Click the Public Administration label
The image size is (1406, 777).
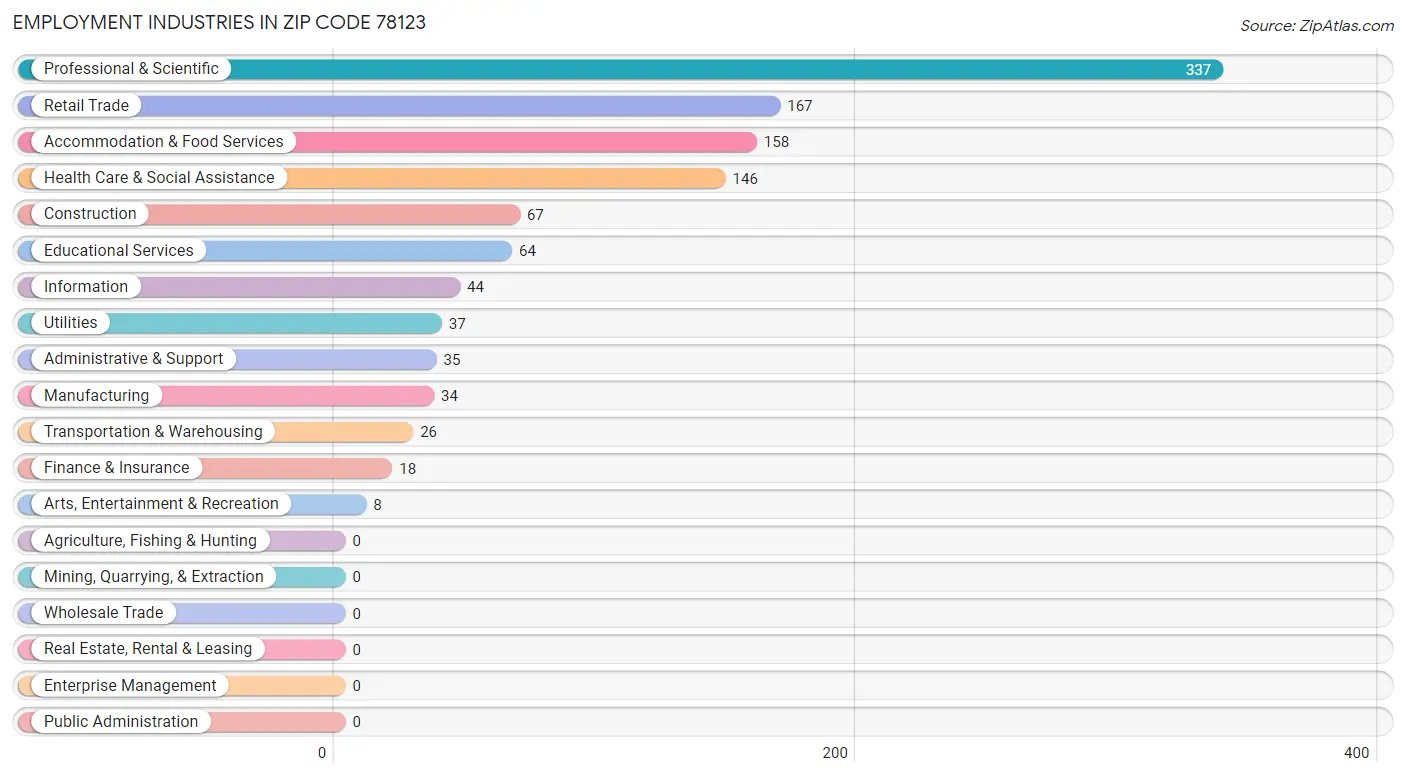[x=121, y=721]
